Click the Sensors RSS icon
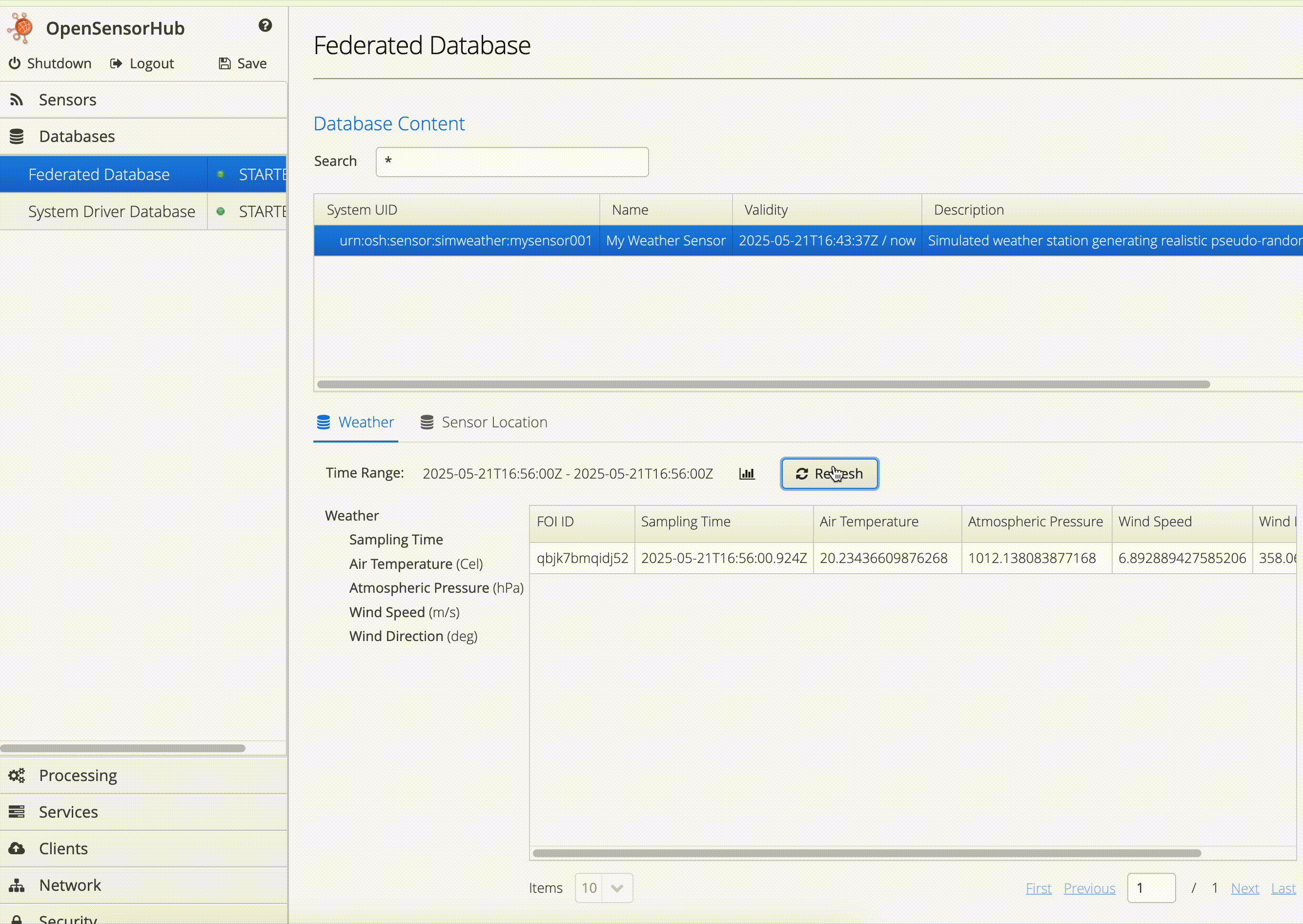This screenshot has width=1303, height=924. pos(17,100)
